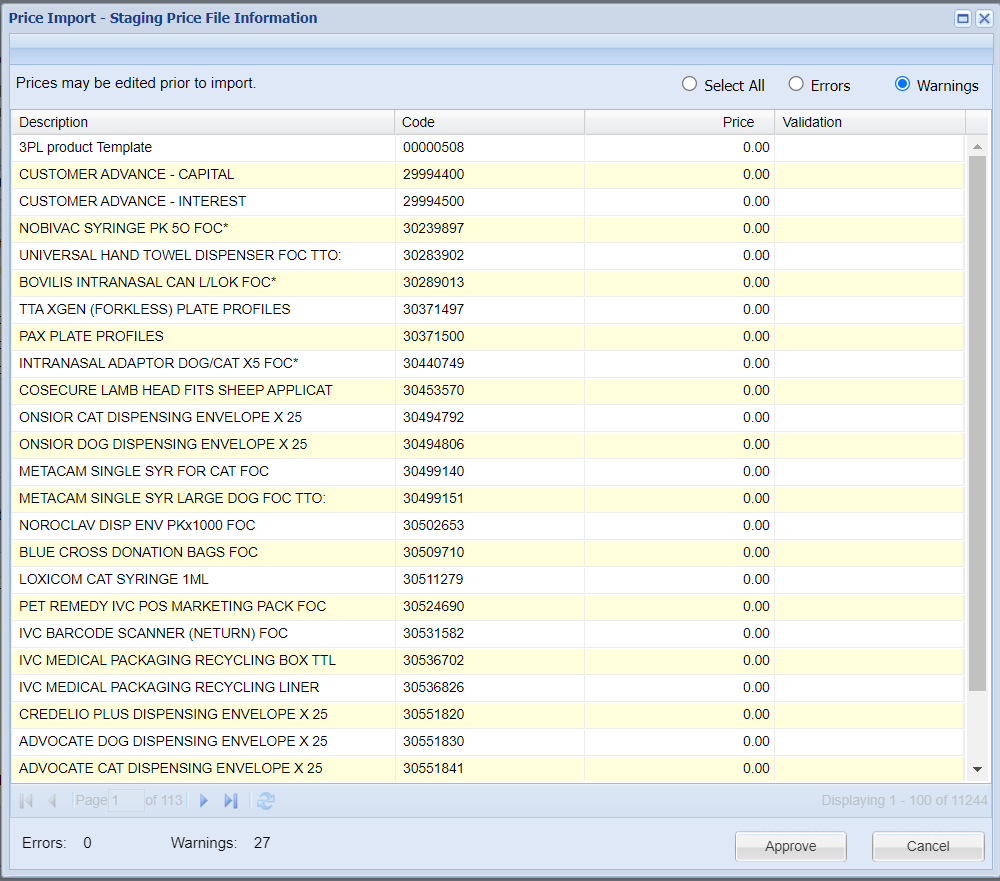1000x881 pixels.
Task: Go to previous page of results
Action: click(52, 800)
